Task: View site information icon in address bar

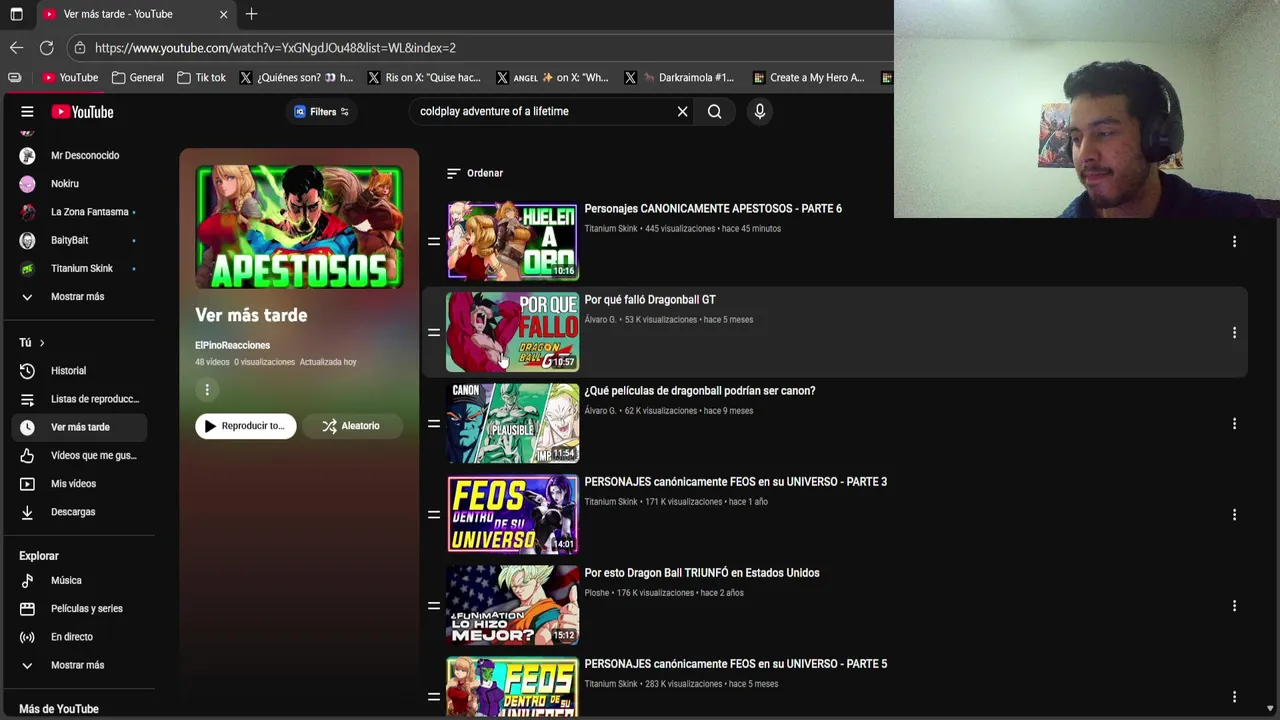Action: pos(79,48)
